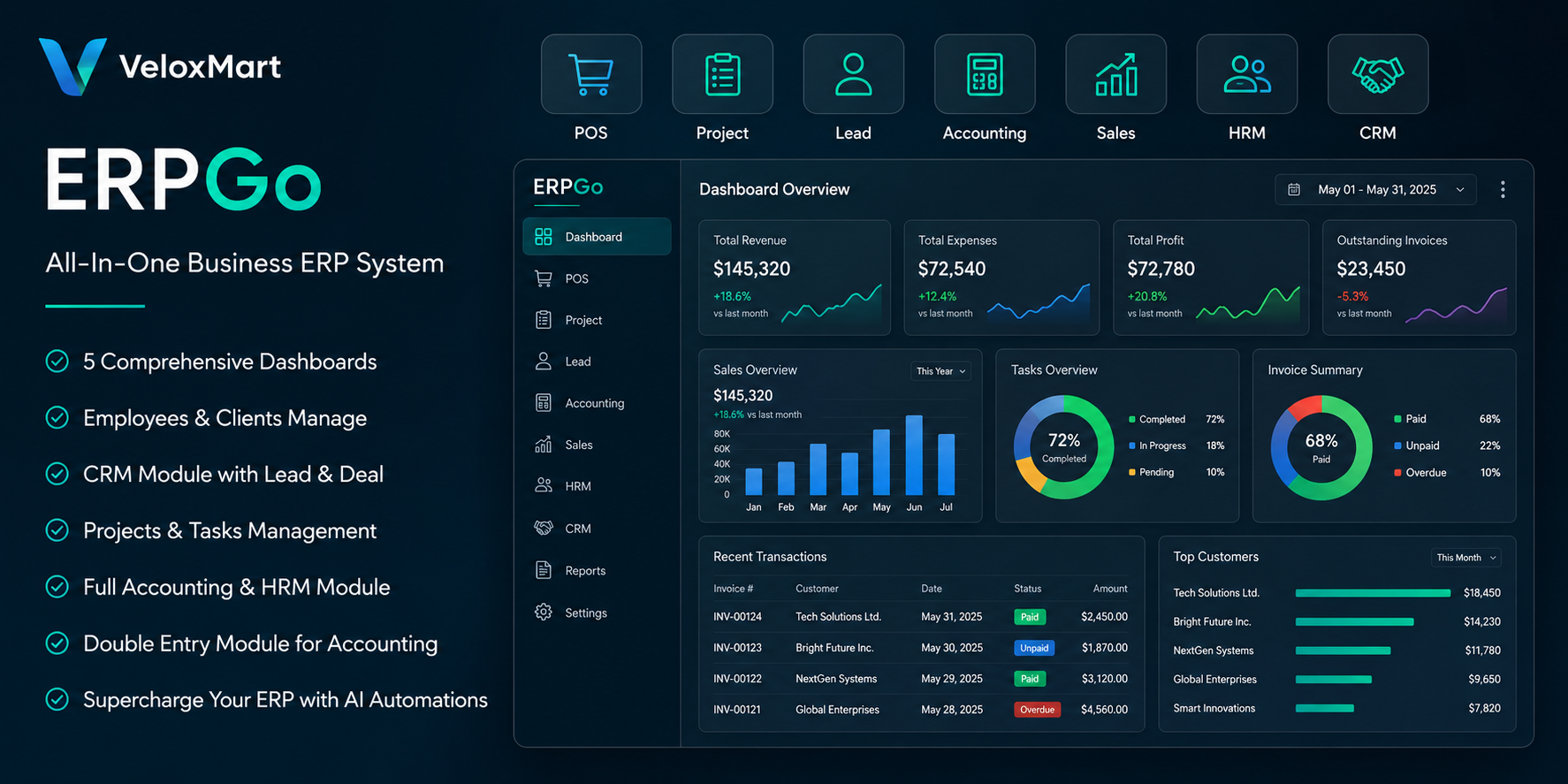Select POS in the sidebar menu

[x=597, y=278]
